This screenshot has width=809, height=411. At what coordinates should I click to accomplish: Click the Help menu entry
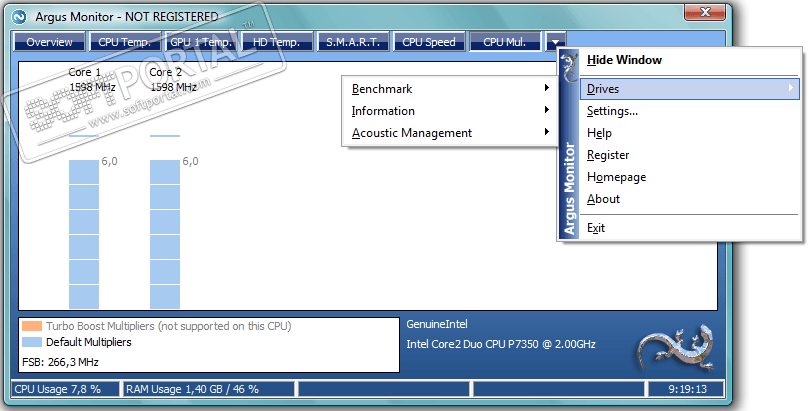coord(689,133)
